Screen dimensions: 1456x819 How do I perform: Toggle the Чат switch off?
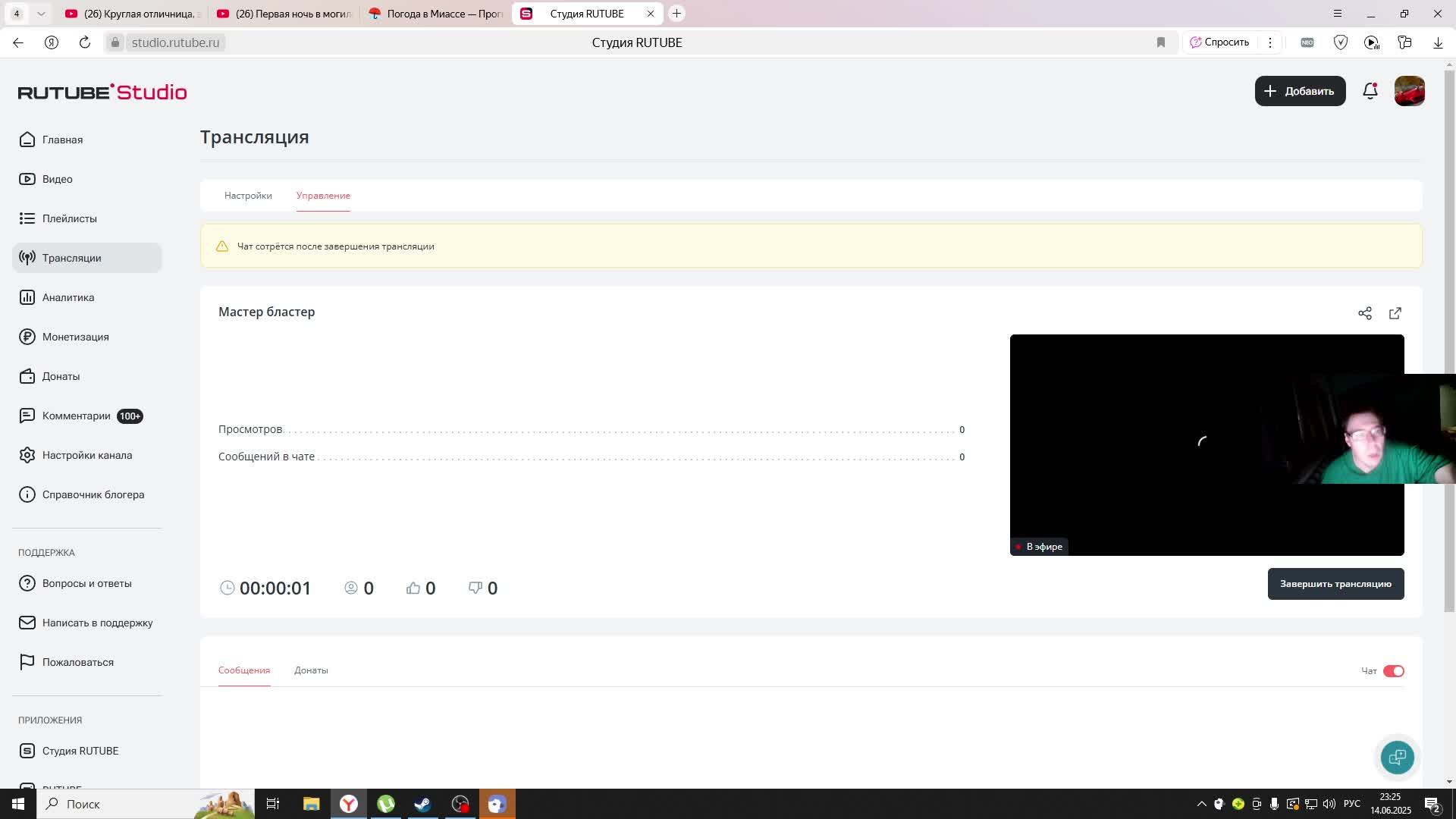tap(1393, 671)
